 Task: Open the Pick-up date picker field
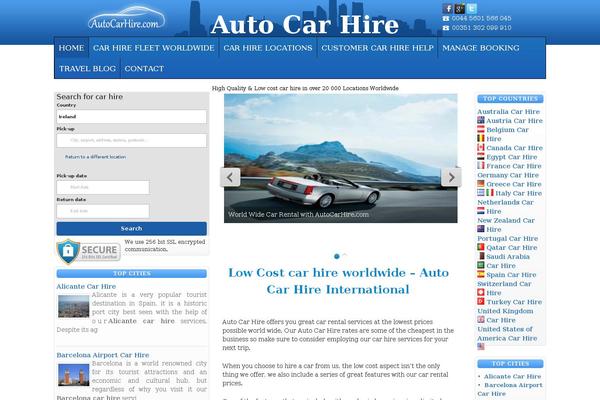coord(103,188)
